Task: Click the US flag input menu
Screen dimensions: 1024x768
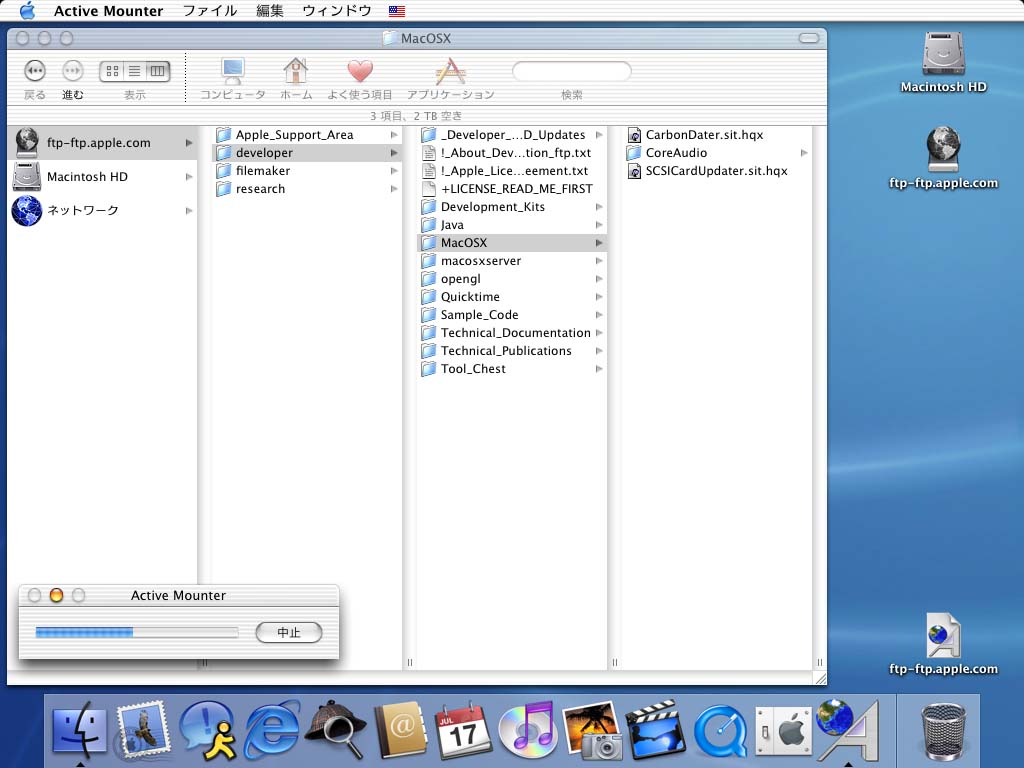Action: click(396, 10)
